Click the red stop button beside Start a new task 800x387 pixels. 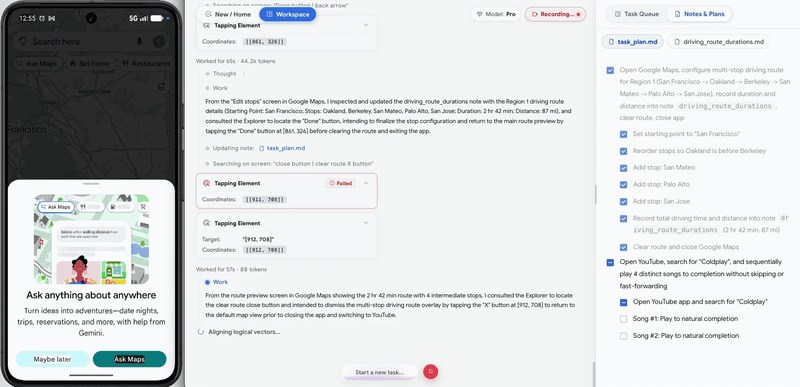pyautogui.click(x=430, y=372)
